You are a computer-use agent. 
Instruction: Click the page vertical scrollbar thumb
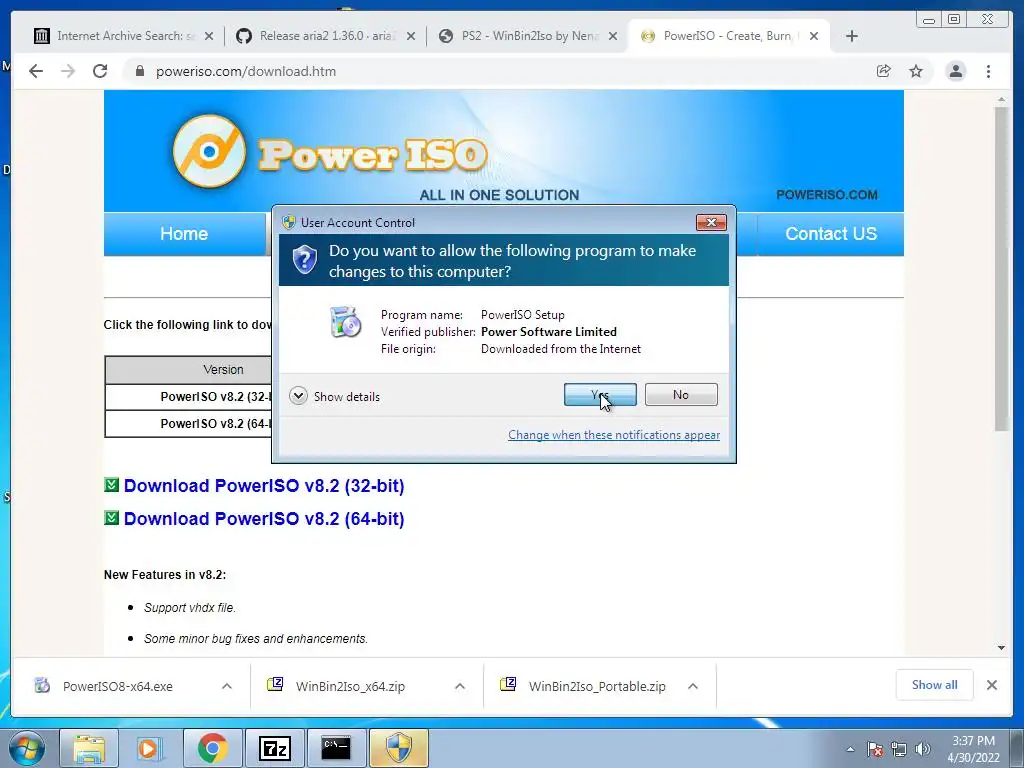pyautogui.click(x=1001, y=268)
